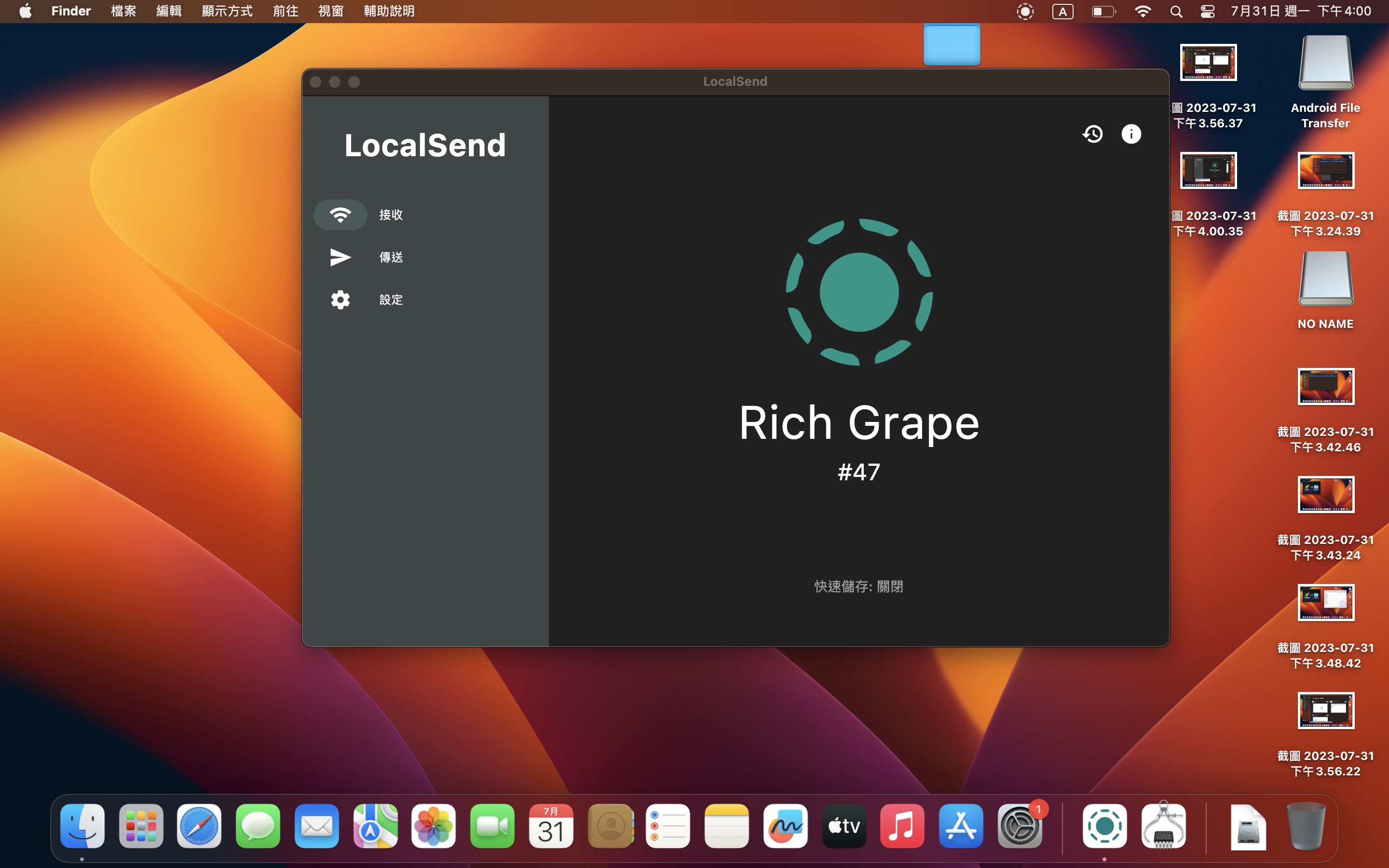Open the 前往 menu

pos(285,11)
